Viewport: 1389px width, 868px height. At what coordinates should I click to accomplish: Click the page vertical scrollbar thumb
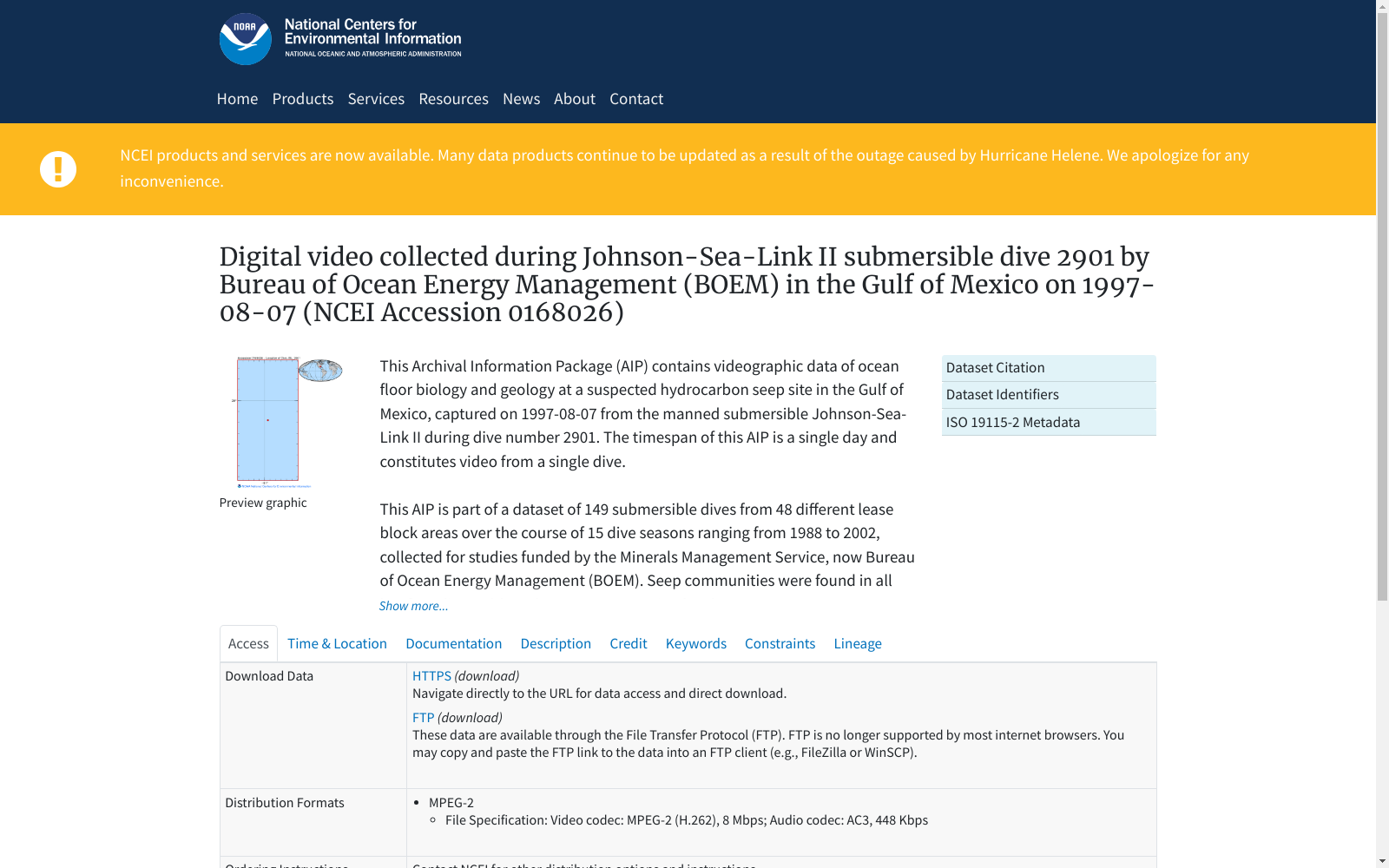(1382, 306)
